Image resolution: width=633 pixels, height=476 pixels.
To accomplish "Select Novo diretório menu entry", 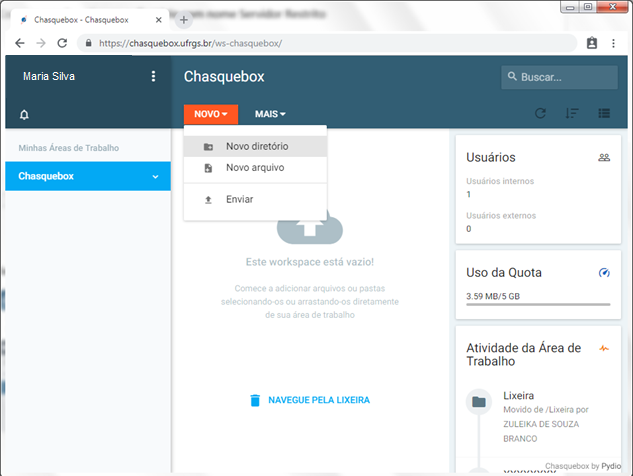I will point(255,146).
